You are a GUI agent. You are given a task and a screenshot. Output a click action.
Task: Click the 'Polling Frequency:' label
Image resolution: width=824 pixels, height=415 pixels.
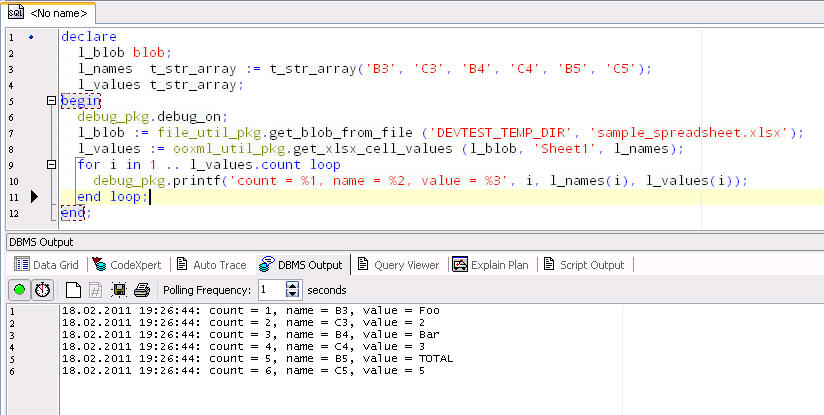[x=207, y=290]
